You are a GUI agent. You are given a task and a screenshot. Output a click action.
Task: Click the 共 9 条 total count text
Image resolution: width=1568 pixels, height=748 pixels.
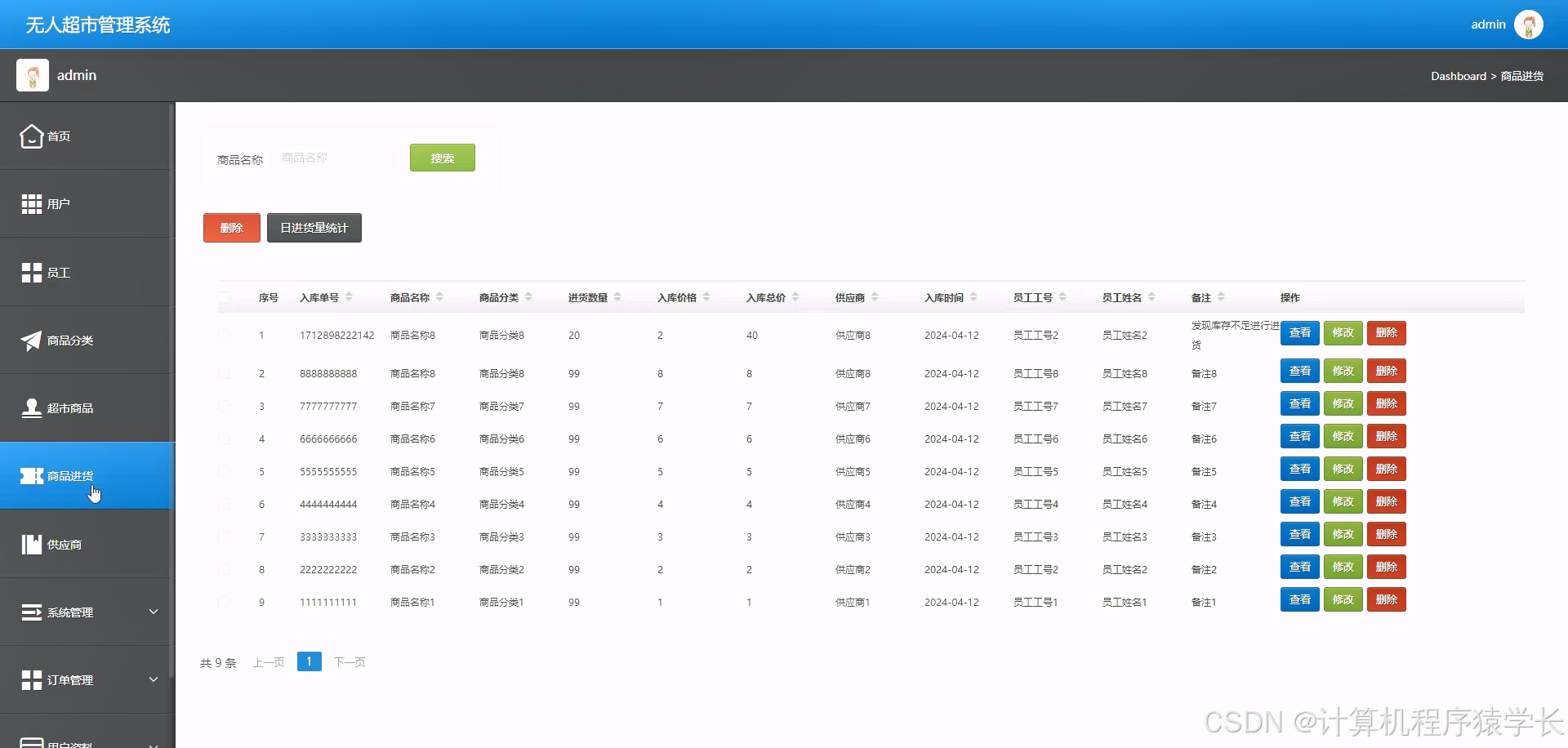218,663
